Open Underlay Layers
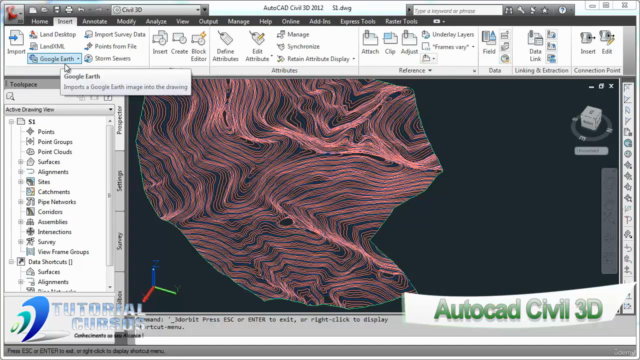The height and width of the screenshot is (360, 640). click(x=448, y=35)
